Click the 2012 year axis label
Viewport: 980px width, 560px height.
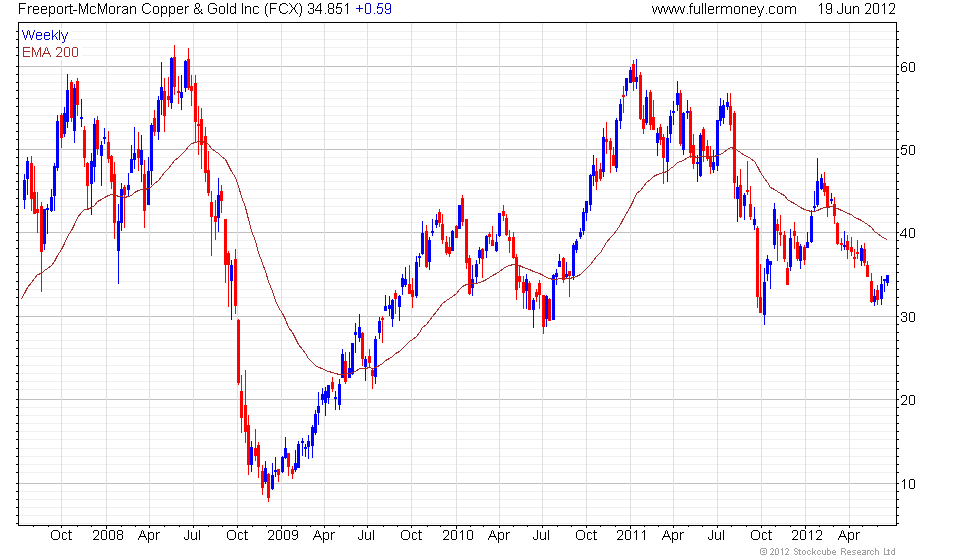tap(807, 536)
